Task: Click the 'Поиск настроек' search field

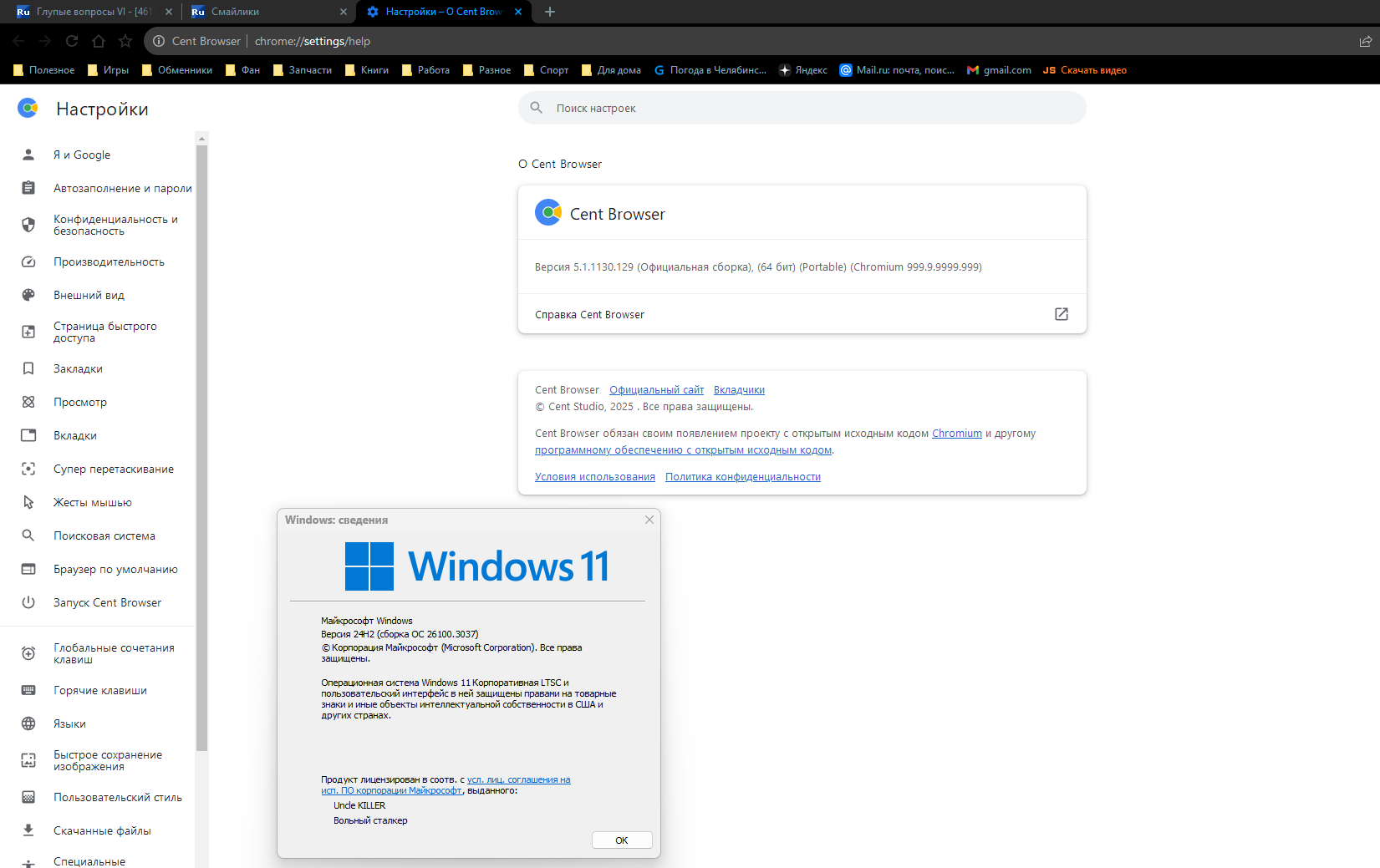Action: point(802,108)
